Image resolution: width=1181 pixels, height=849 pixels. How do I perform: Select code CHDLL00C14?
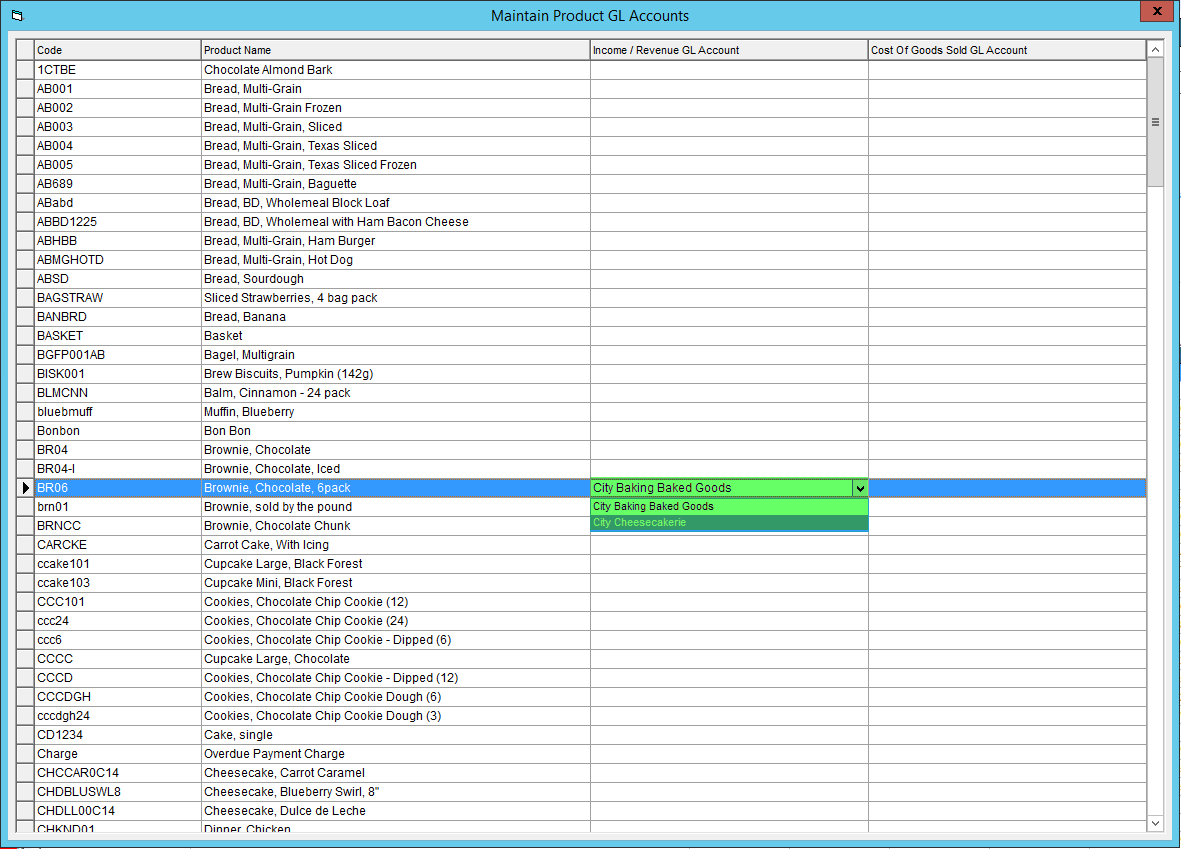coord(117,811)
